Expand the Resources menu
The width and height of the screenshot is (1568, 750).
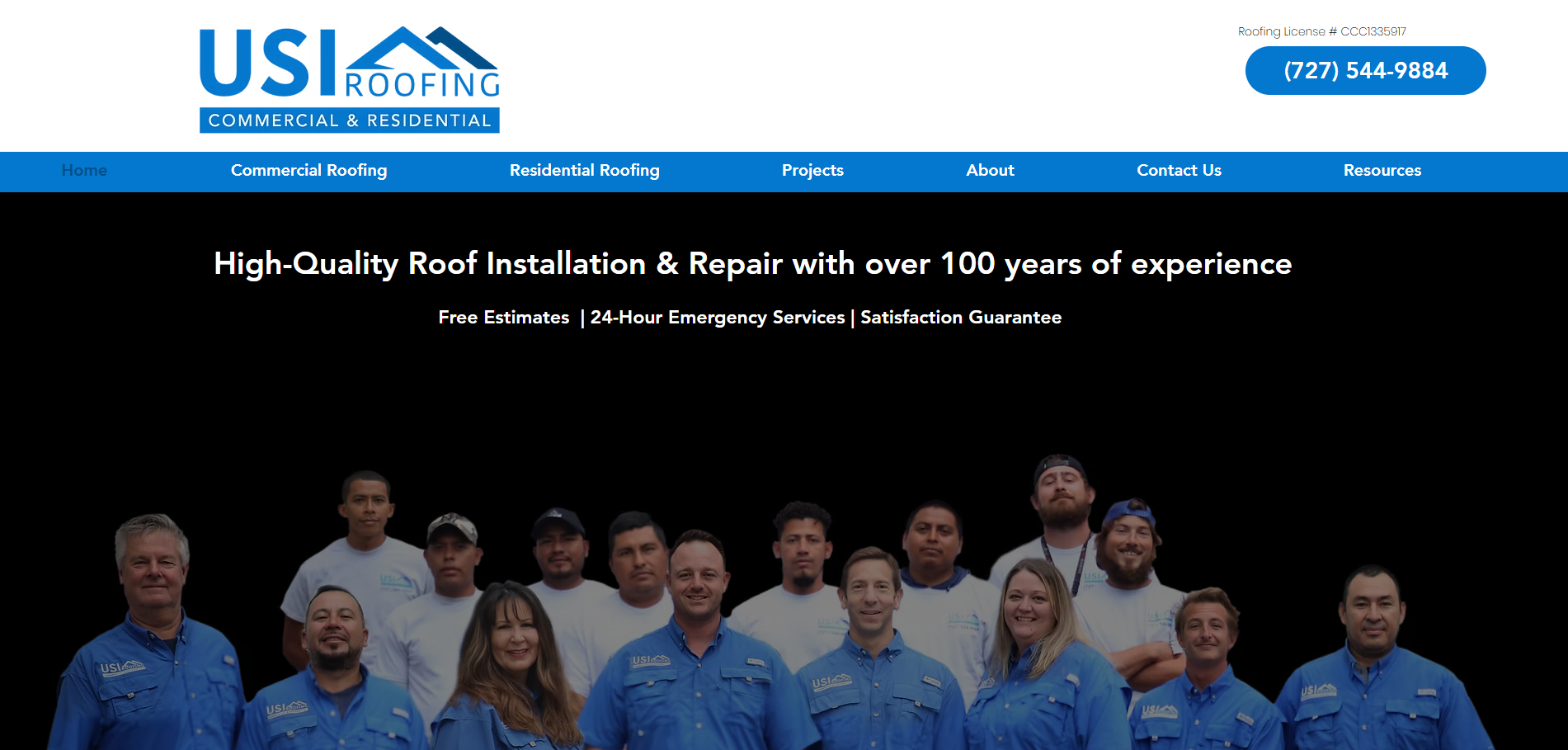[1382, 171]
